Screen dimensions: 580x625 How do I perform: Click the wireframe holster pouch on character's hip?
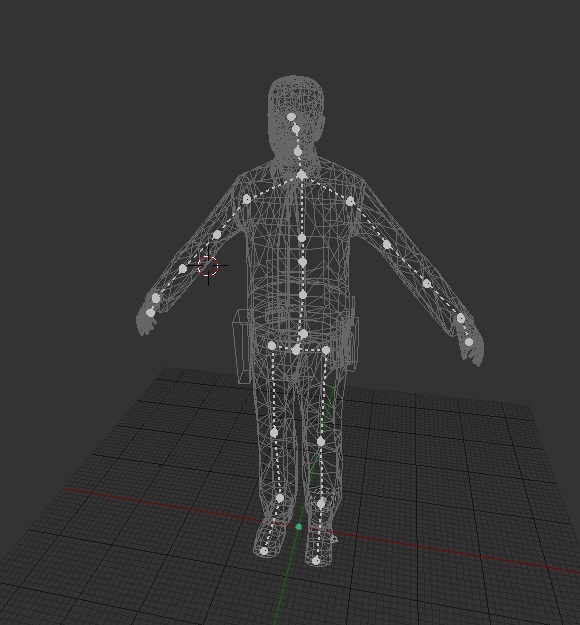[x=242, y=346]
